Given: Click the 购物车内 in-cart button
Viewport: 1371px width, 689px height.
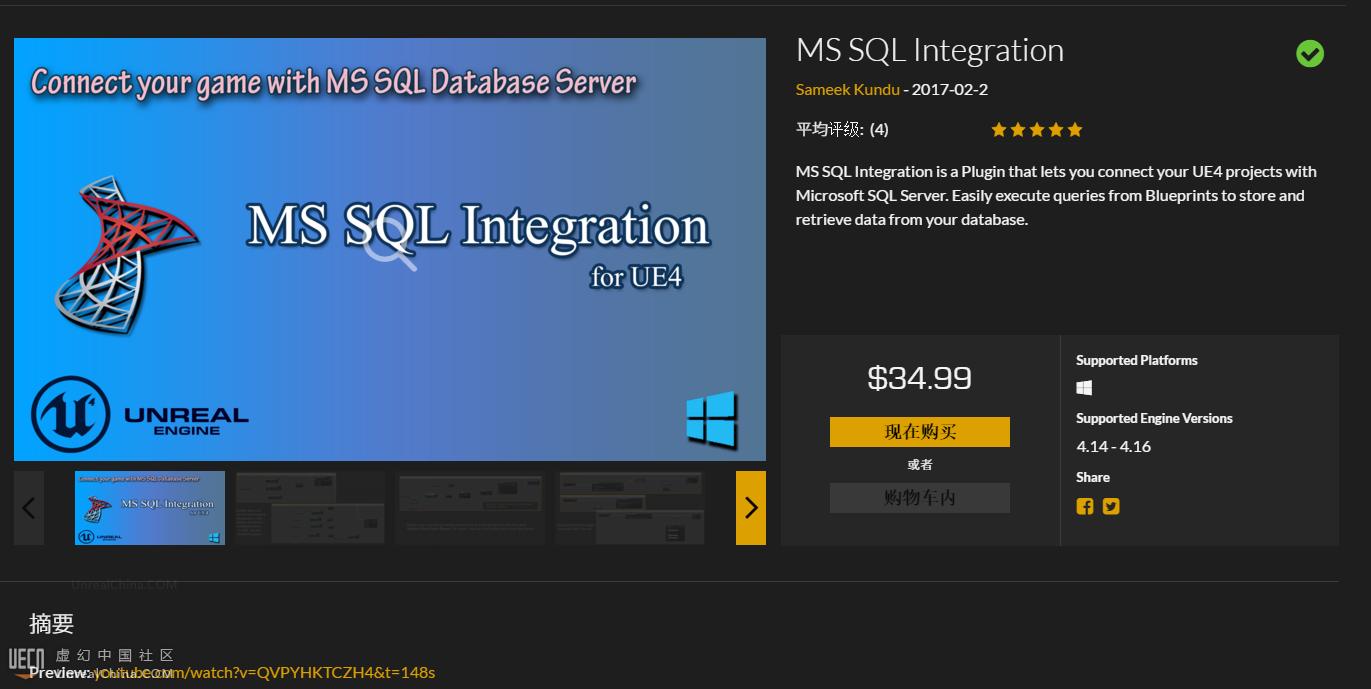Looking at the screenshot, I should (x=920, y=498).
